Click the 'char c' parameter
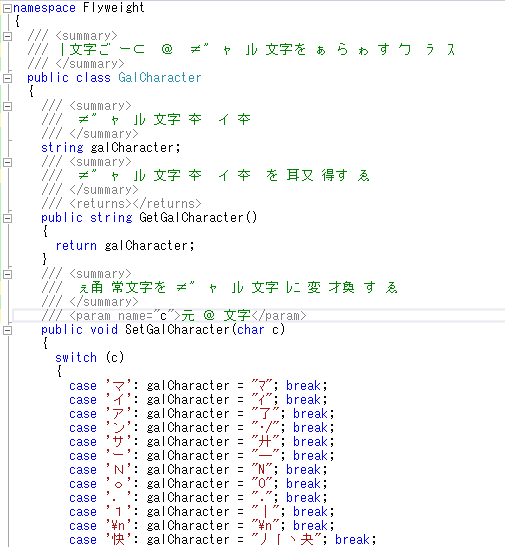The height and width of the screenshot is (547, 505). click(257, 330)
